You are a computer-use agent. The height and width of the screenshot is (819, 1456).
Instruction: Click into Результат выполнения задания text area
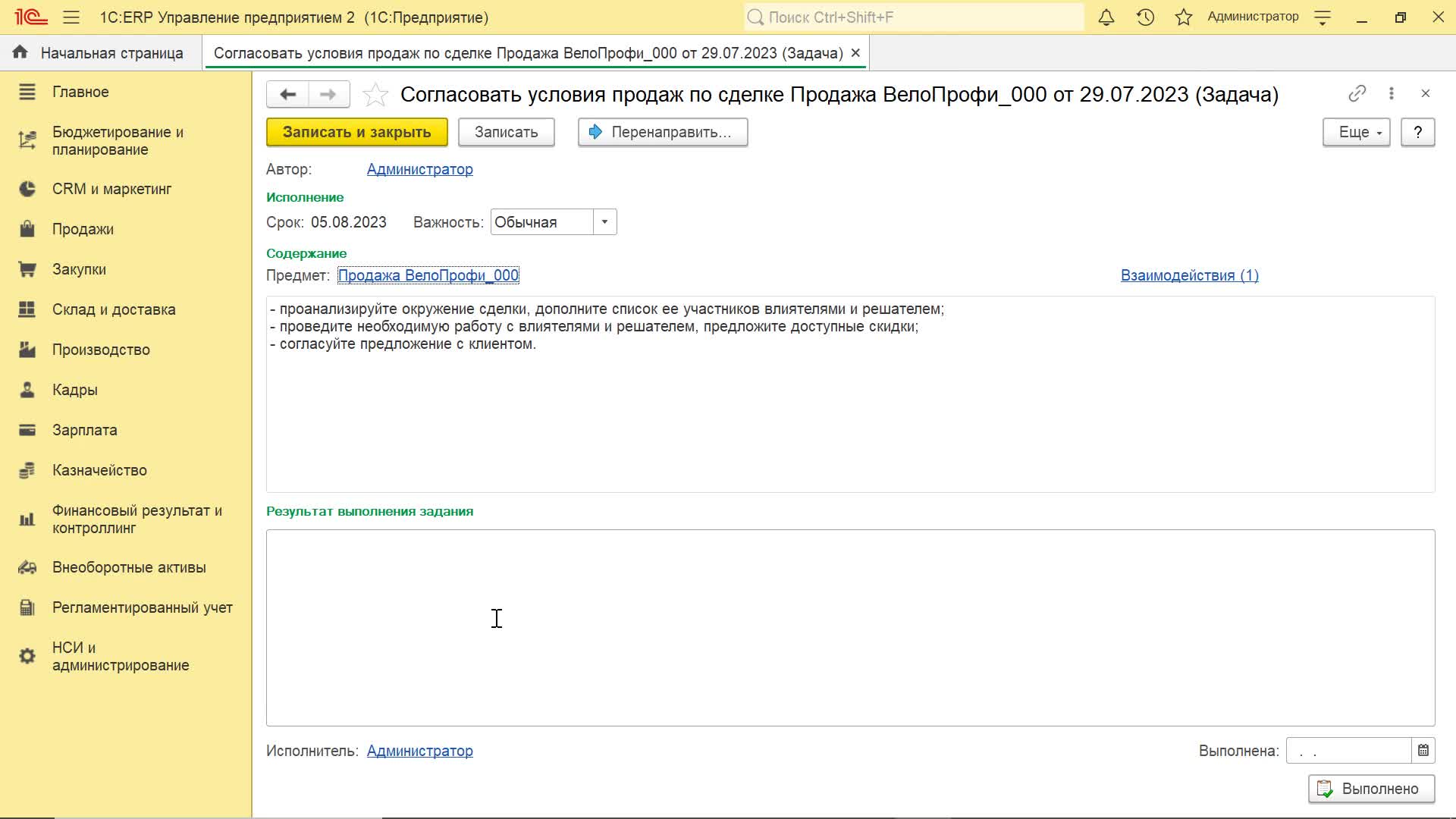click(850, 628)
